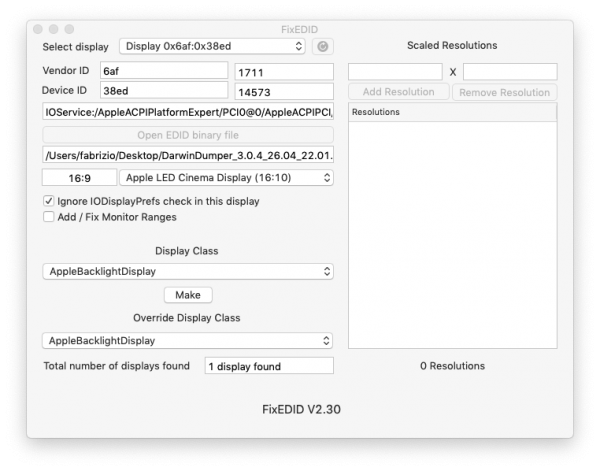Click the Device ID decimal field 14573

pyautogui.click(x=284, y=92)
